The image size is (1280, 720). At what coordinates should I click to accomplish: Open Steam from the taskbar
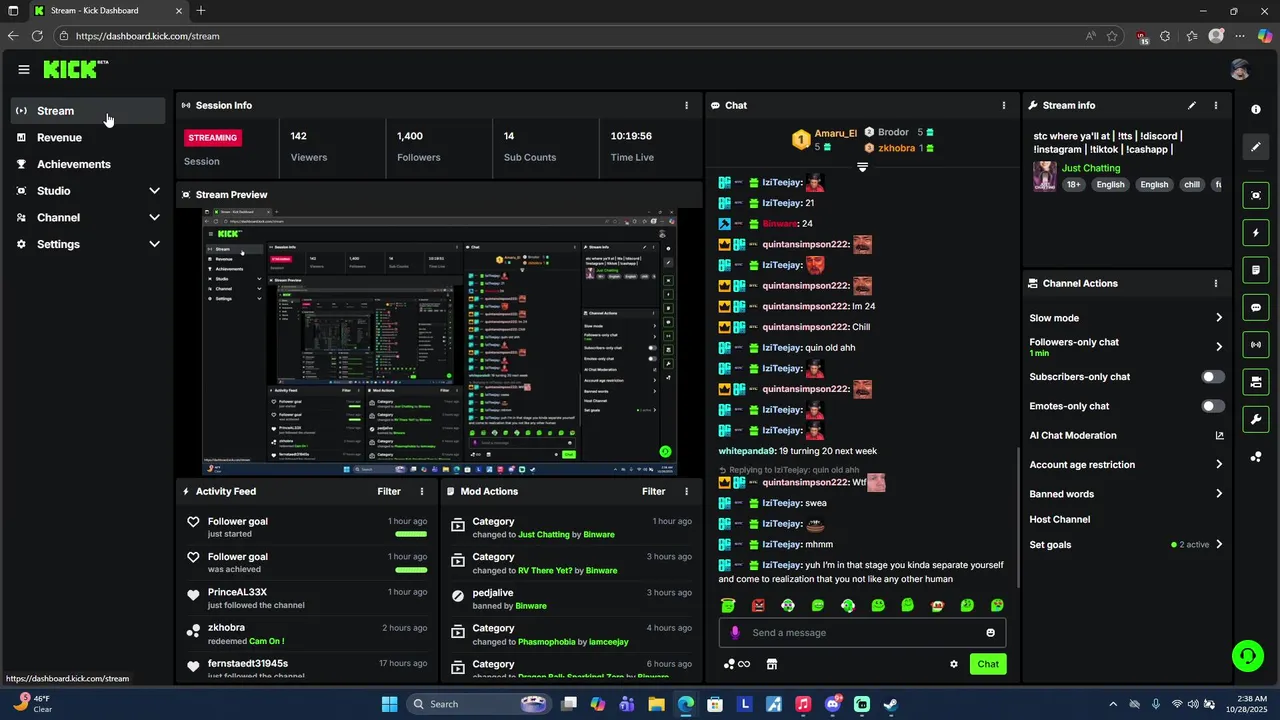click(891, 704)
